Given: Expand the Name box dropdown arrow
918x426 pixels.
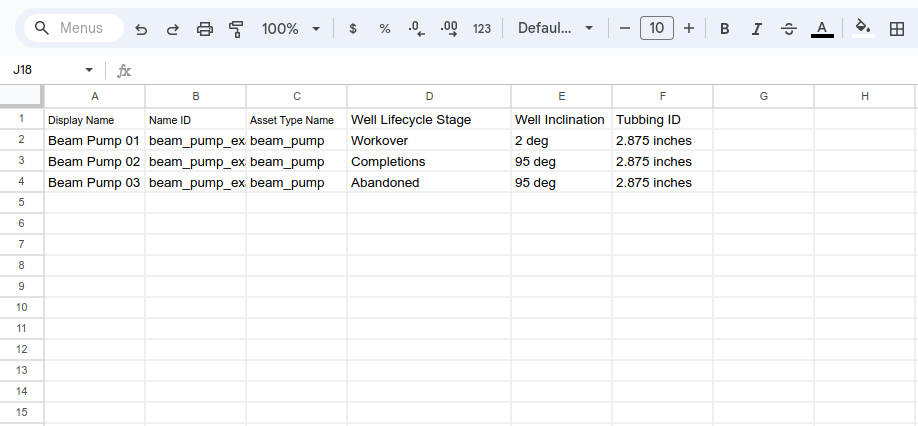Looking at the screenshot, I should pos(89,71).
